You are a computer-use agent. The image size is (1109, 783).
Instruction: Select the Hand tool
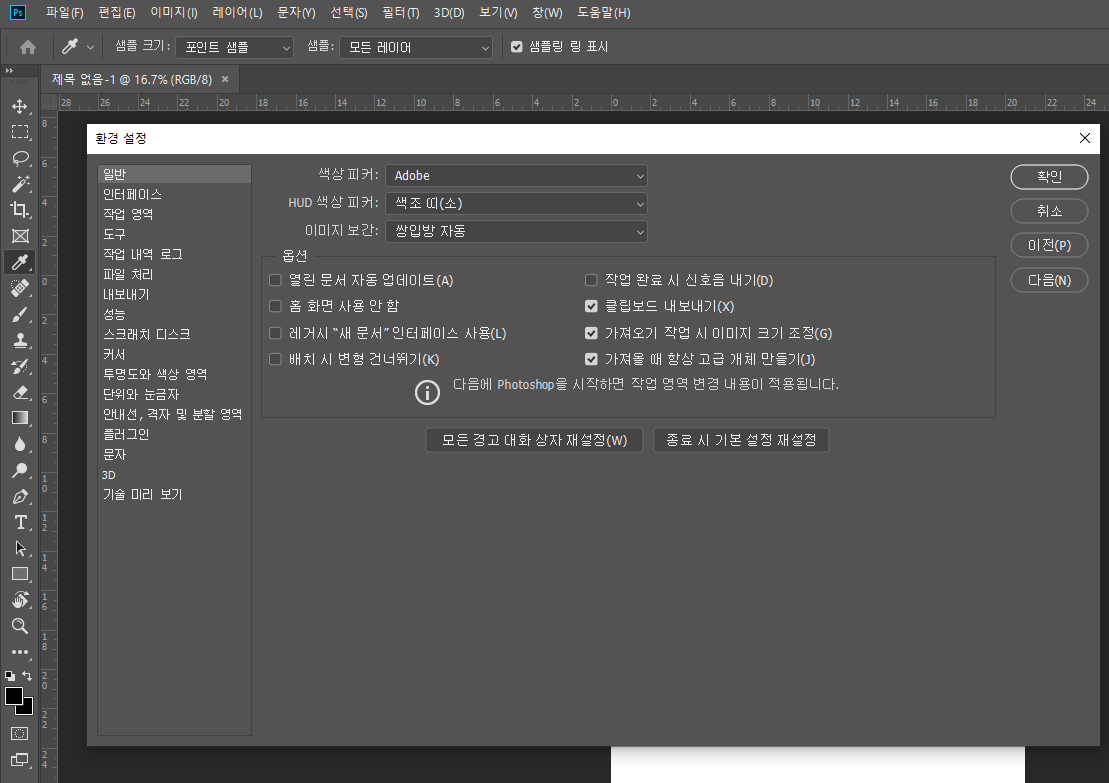pyautogui.click(x=20, y=601)
